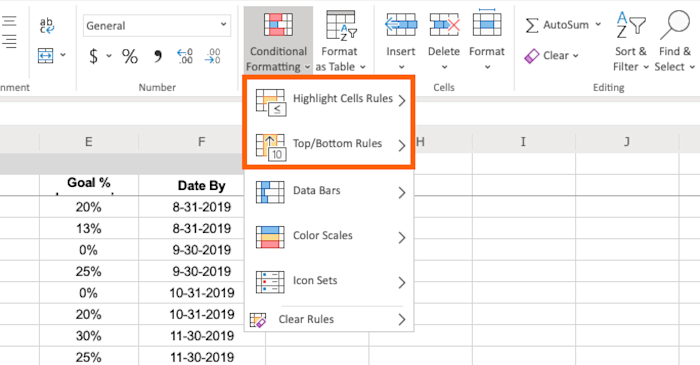Apply comma style number format

(x=158, y=56)
